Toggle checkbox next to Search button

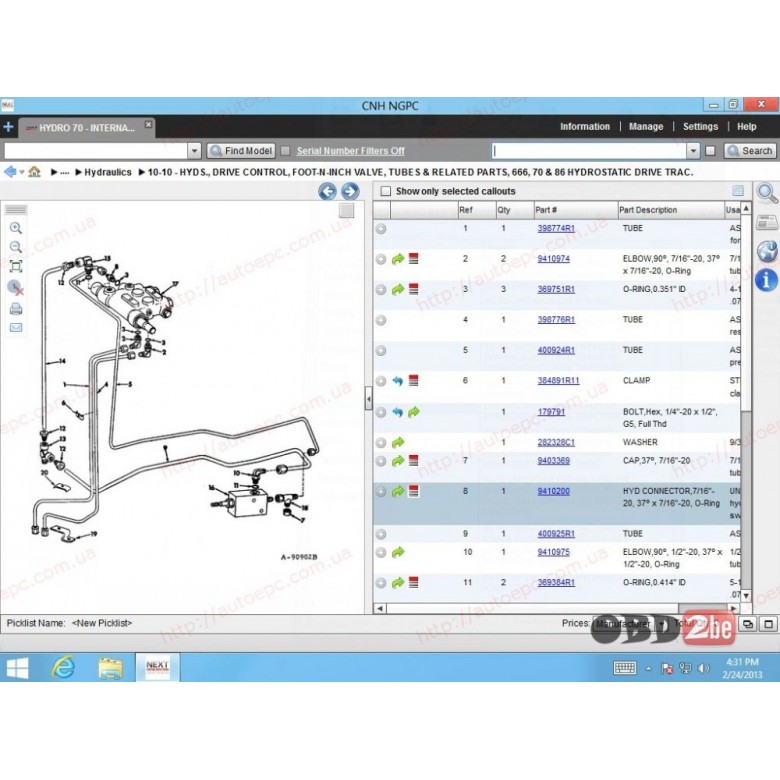tap(710, 151)
